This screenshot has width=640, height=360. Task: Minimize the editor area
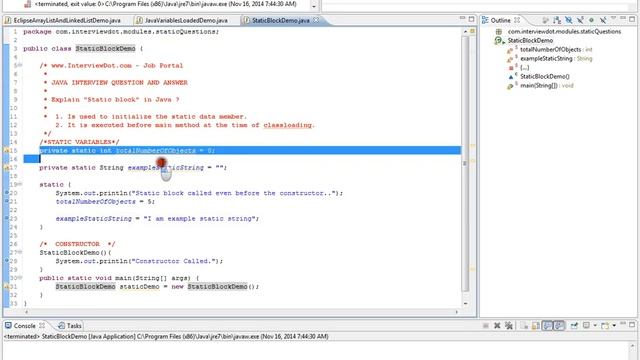click(462, 18)
